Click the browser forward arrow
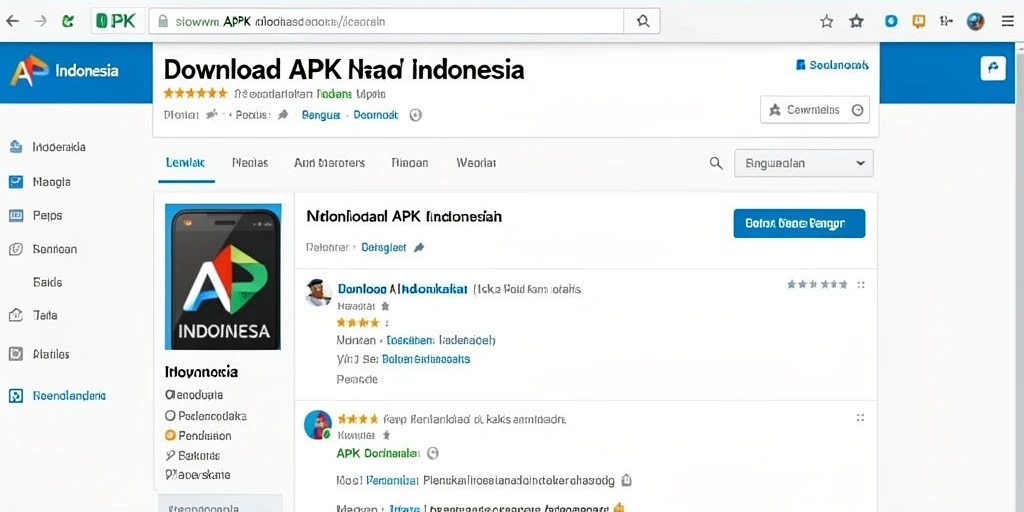The image size is (1024, 512). click(x=40, y=21)
